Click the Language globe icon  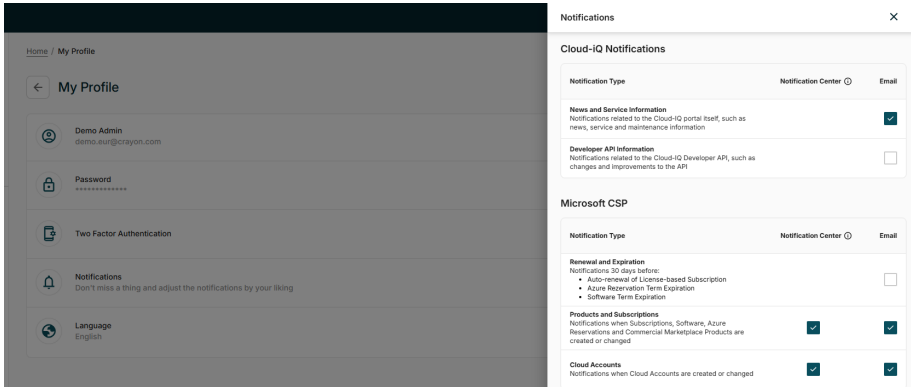tap(49, 331)
